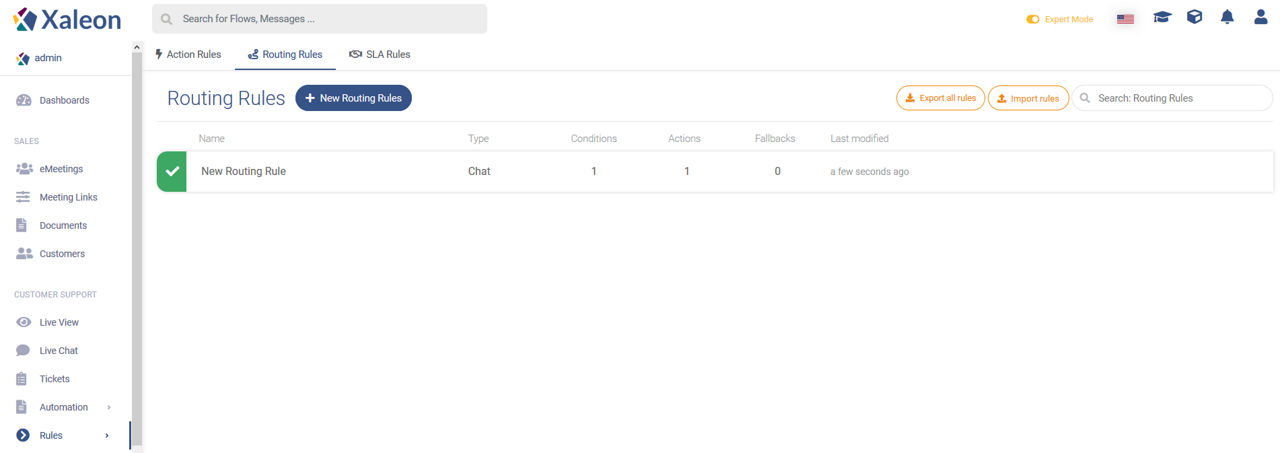
Task: Select the US flag language icon
Action: (1125, 19)
